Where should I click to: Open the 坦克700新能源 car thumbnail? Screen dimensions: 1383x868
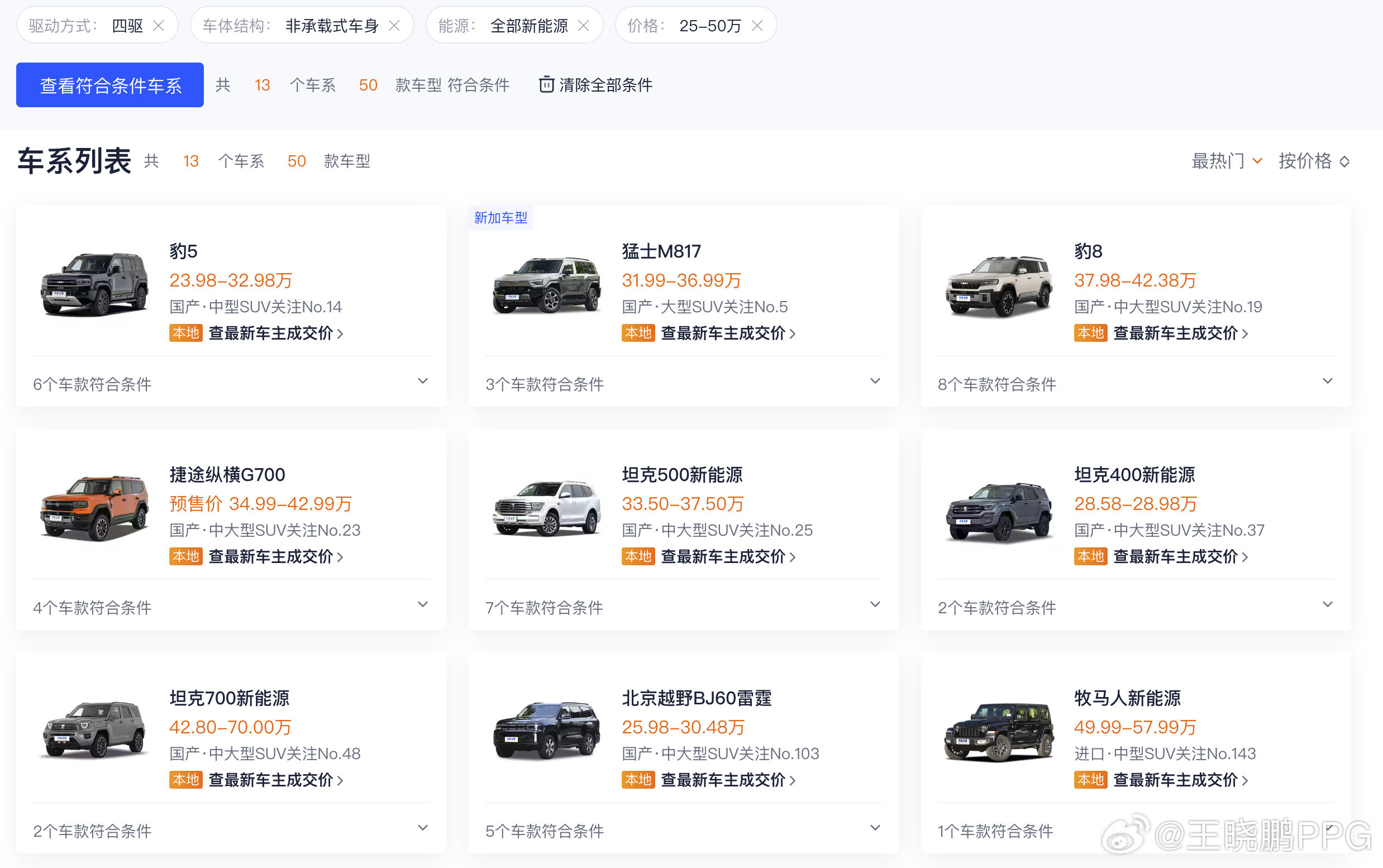click(x=95, y=731)
